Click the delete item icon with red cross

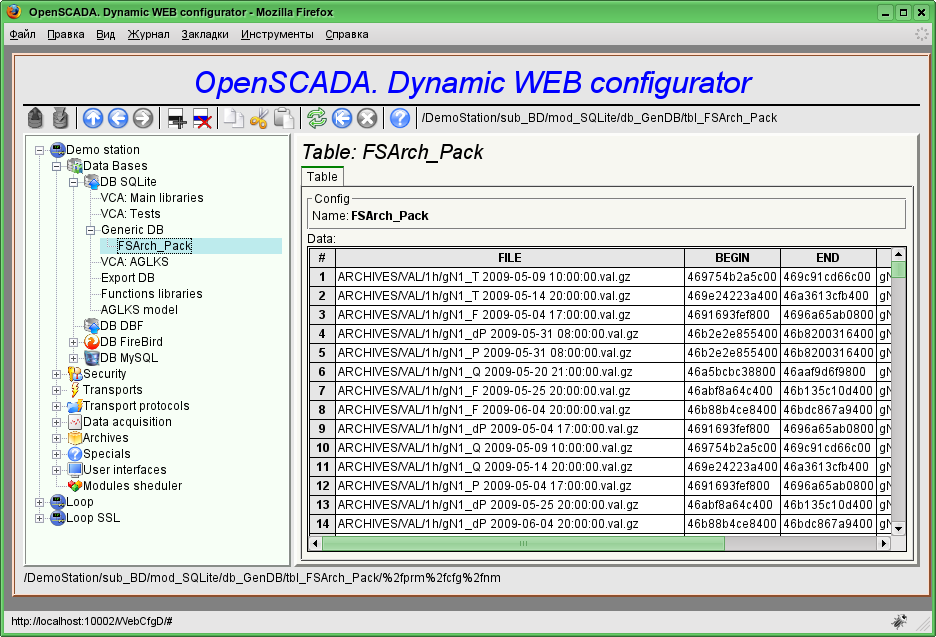pyautogui.click(x=202, y=118)
